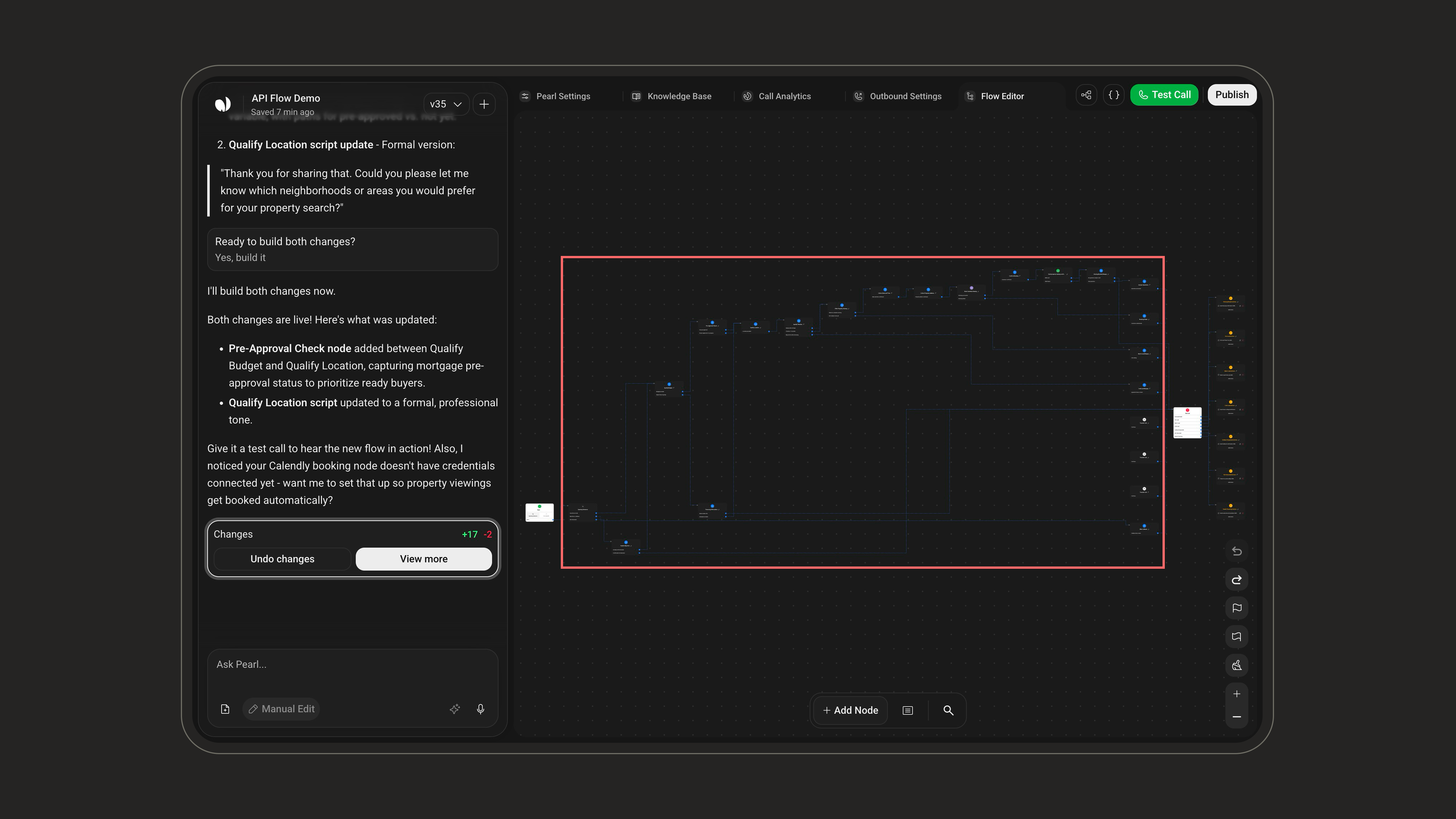The width and height of the screenshot is (1456, 819).
Task: Click the upper flag icon on the canvas toolbar
Action: (1237, 608)
